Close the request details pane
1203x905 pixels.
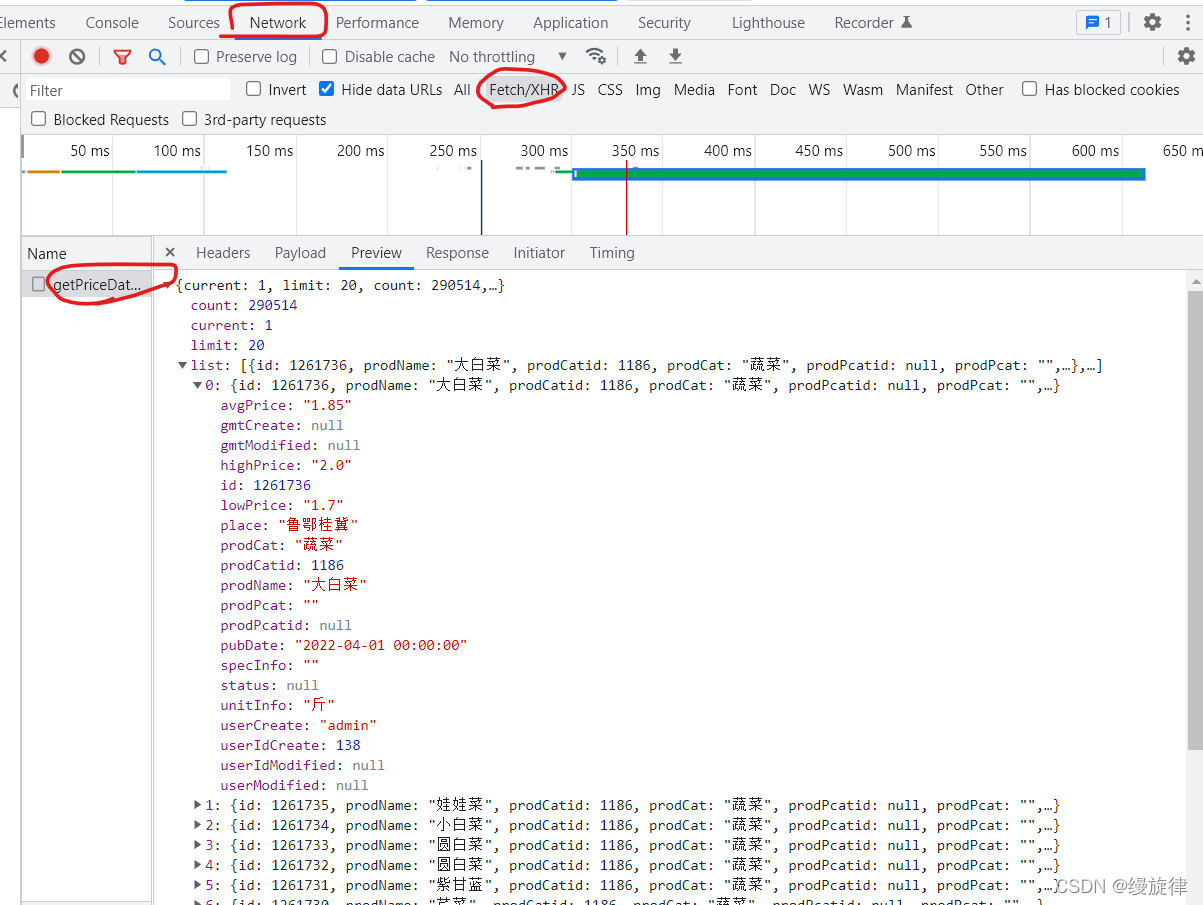[170, 253]
